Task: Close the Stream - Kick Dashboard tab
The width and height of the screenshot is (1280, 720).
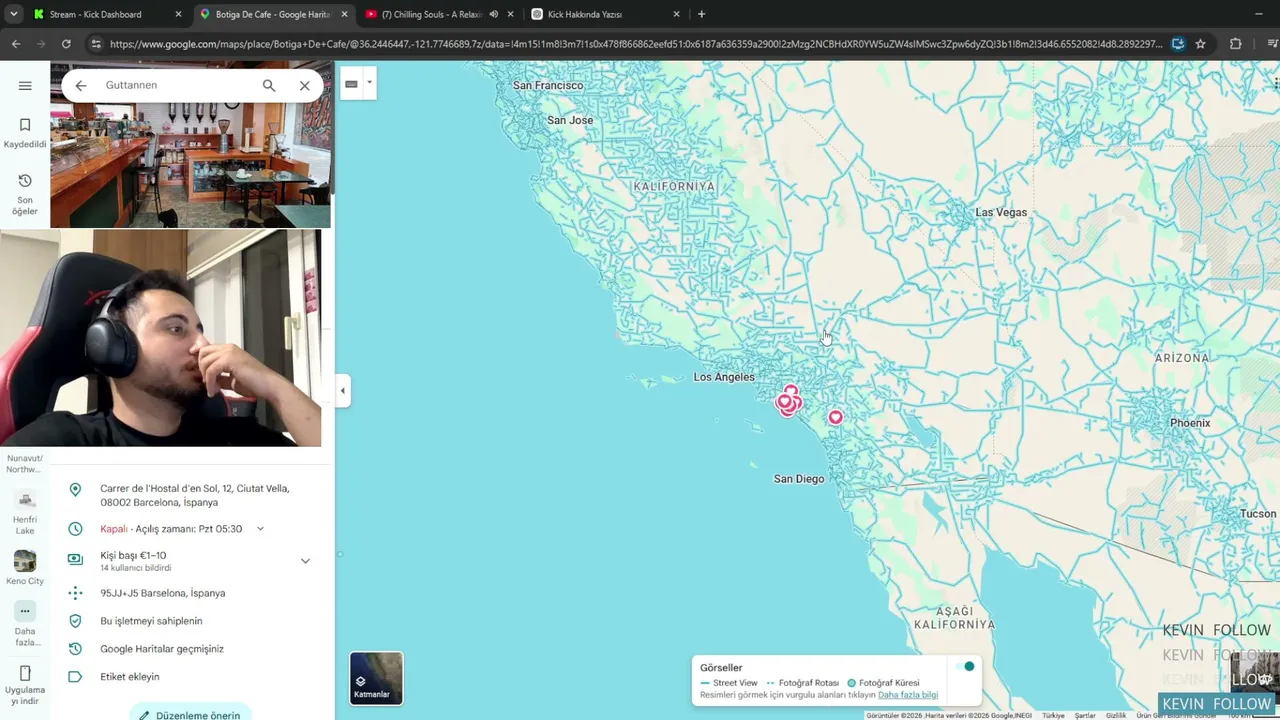Action: (x=178, y=14)
